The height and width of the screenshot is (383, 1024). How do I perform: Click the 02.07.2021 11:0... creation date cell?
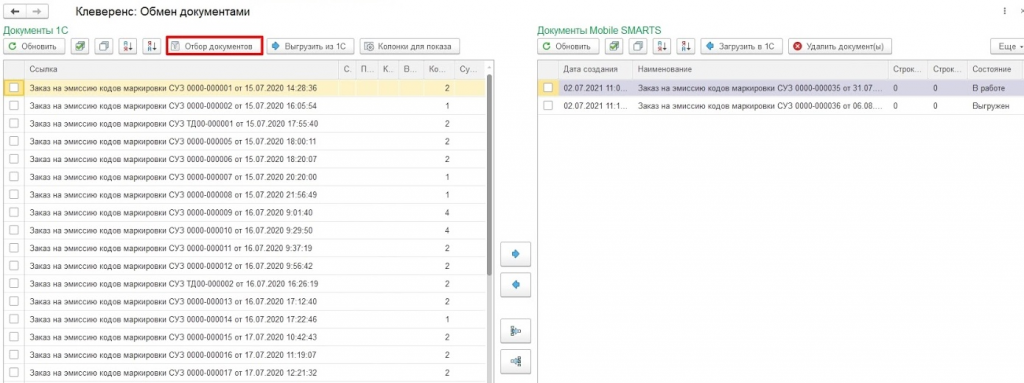595,88
